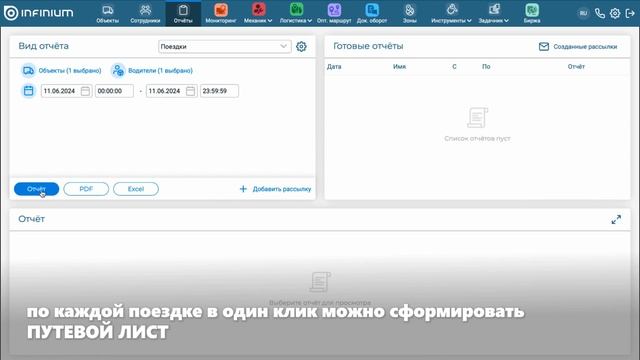Click the Отчёт column header in ready reports
The image size is (640, 360).
coord(576,67)
